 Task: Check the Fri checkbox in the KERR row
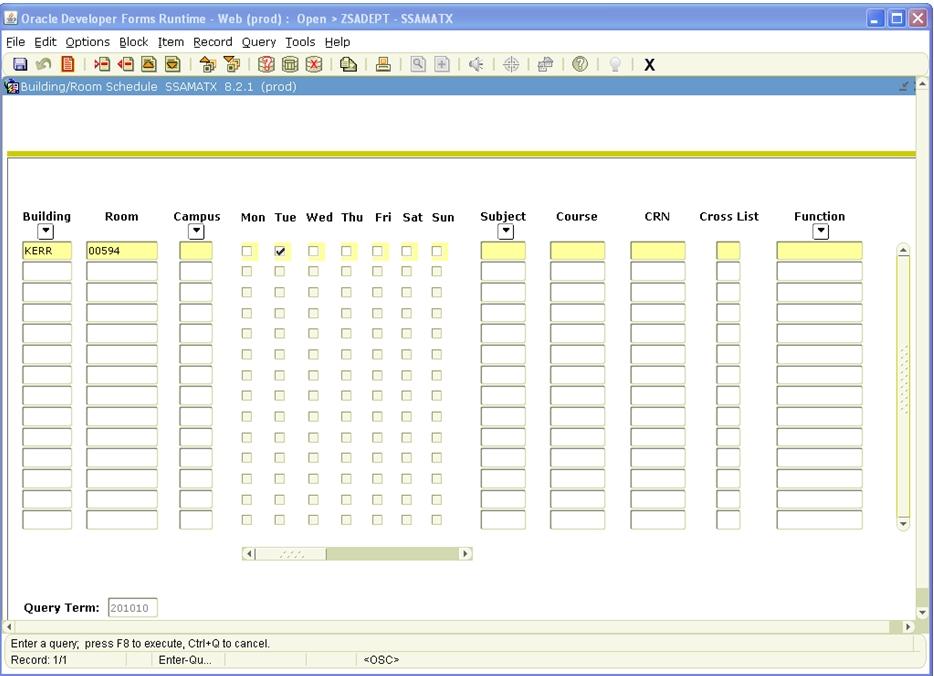[x=377, y=251]
